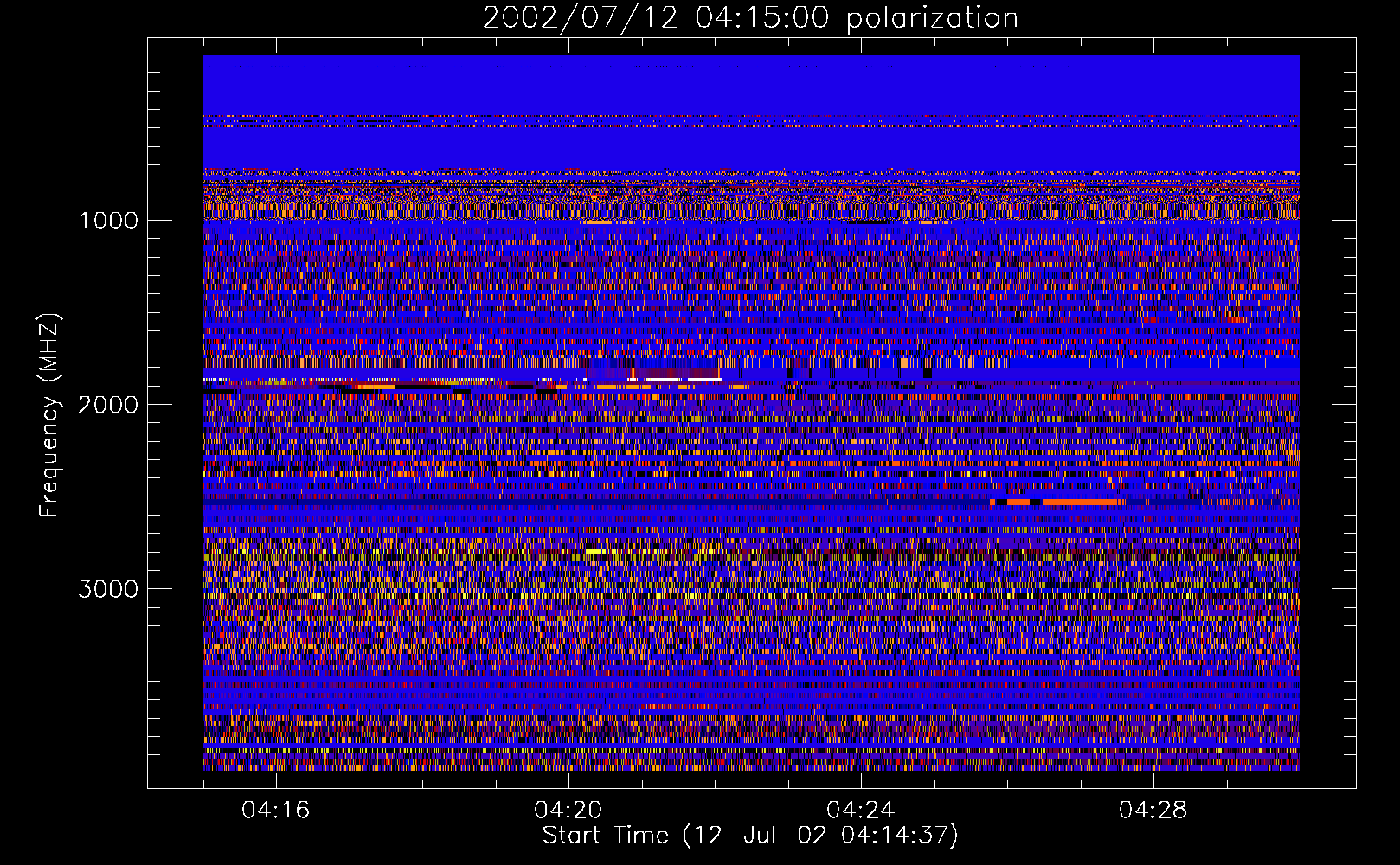
Task: Click the yellow streak near 2800 MHz at 04:20
Action: click(596, 551)
